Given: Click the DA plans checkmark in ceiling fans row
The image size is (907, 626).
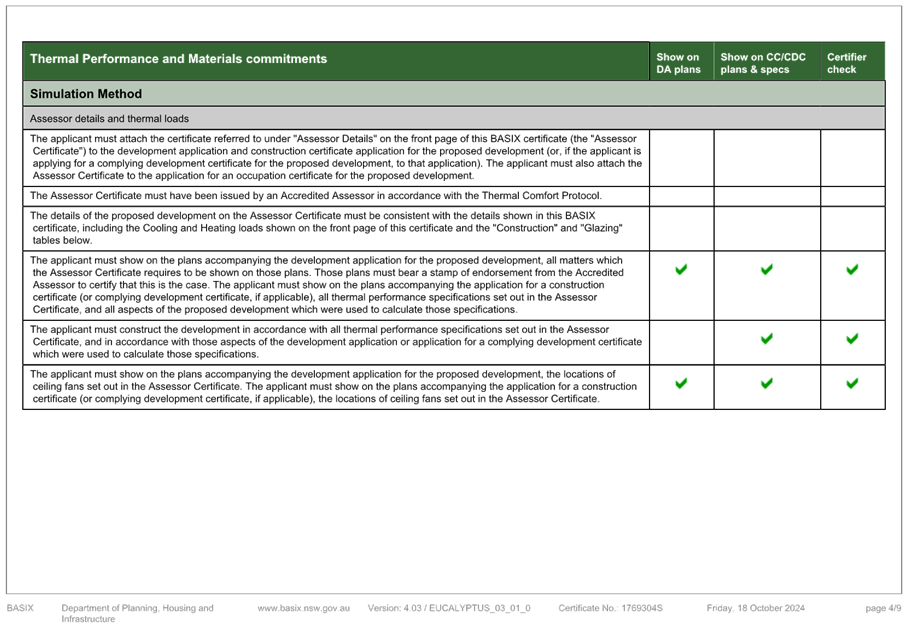Looking at the screenshot, I should click(x=681, y=383).
